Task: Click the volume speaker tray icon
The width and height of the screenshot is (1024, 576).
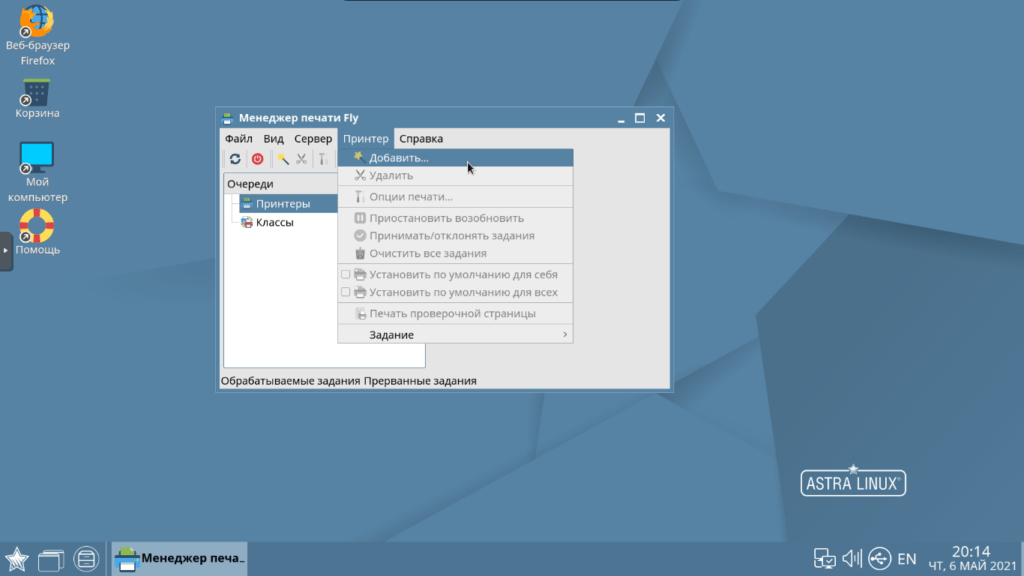Action: (852, 558)
